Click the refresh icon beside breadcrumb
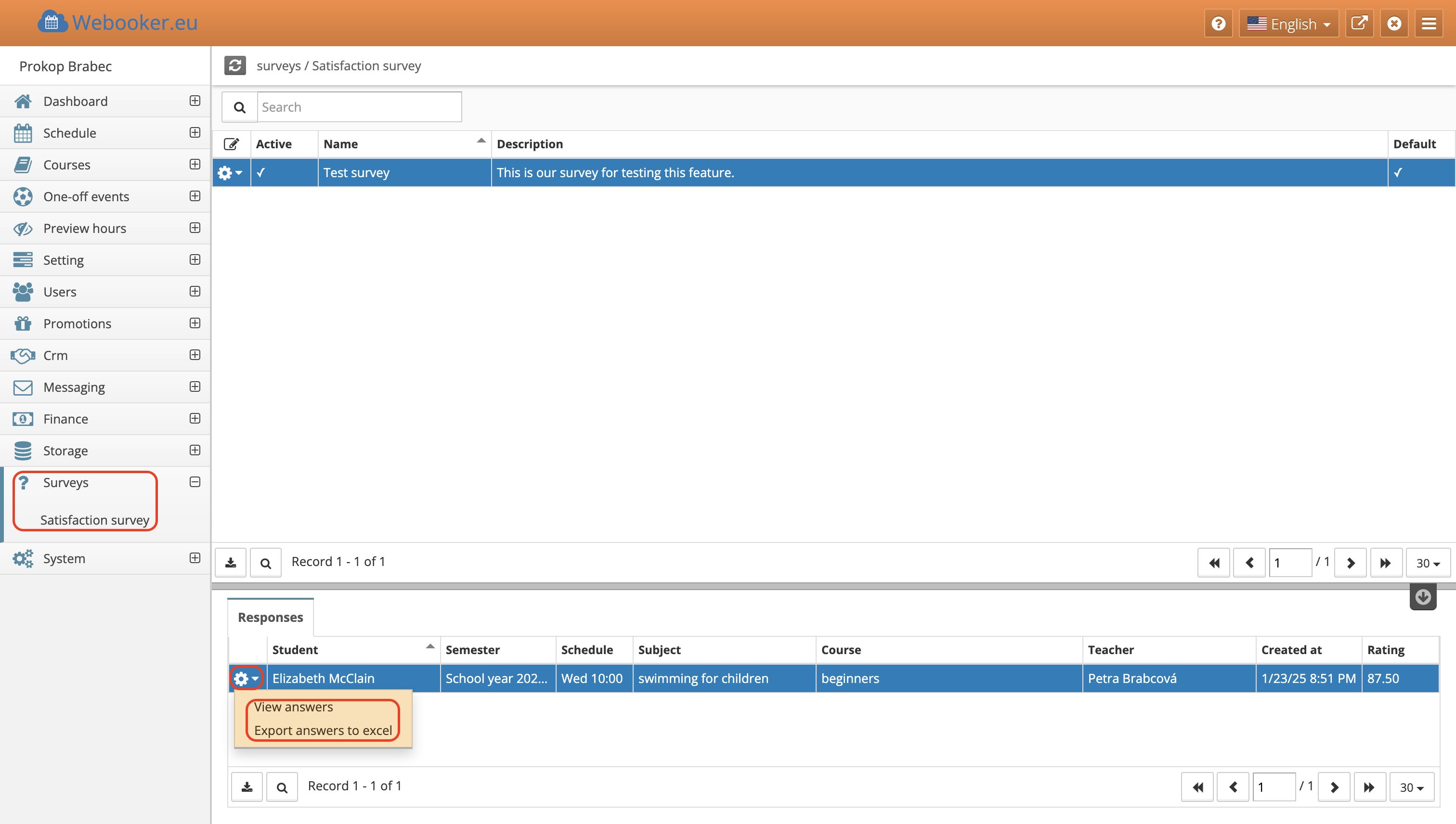The width and height of the screenshot is (1456, 824). point(235,65)
